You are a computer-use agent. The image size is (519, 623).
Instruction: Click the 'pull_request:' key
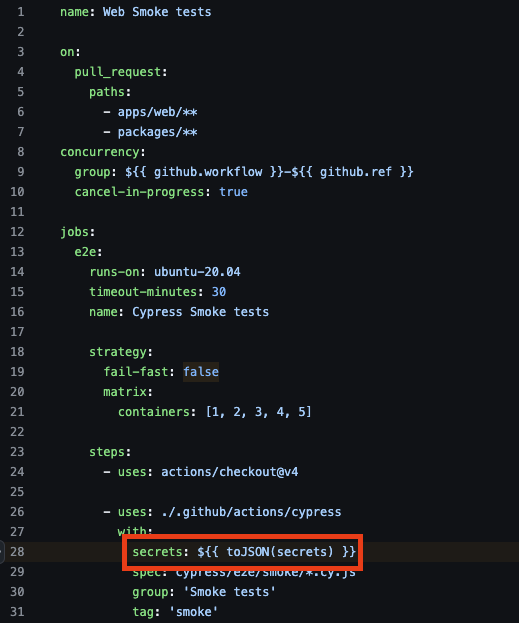click(x=121, y=72)
